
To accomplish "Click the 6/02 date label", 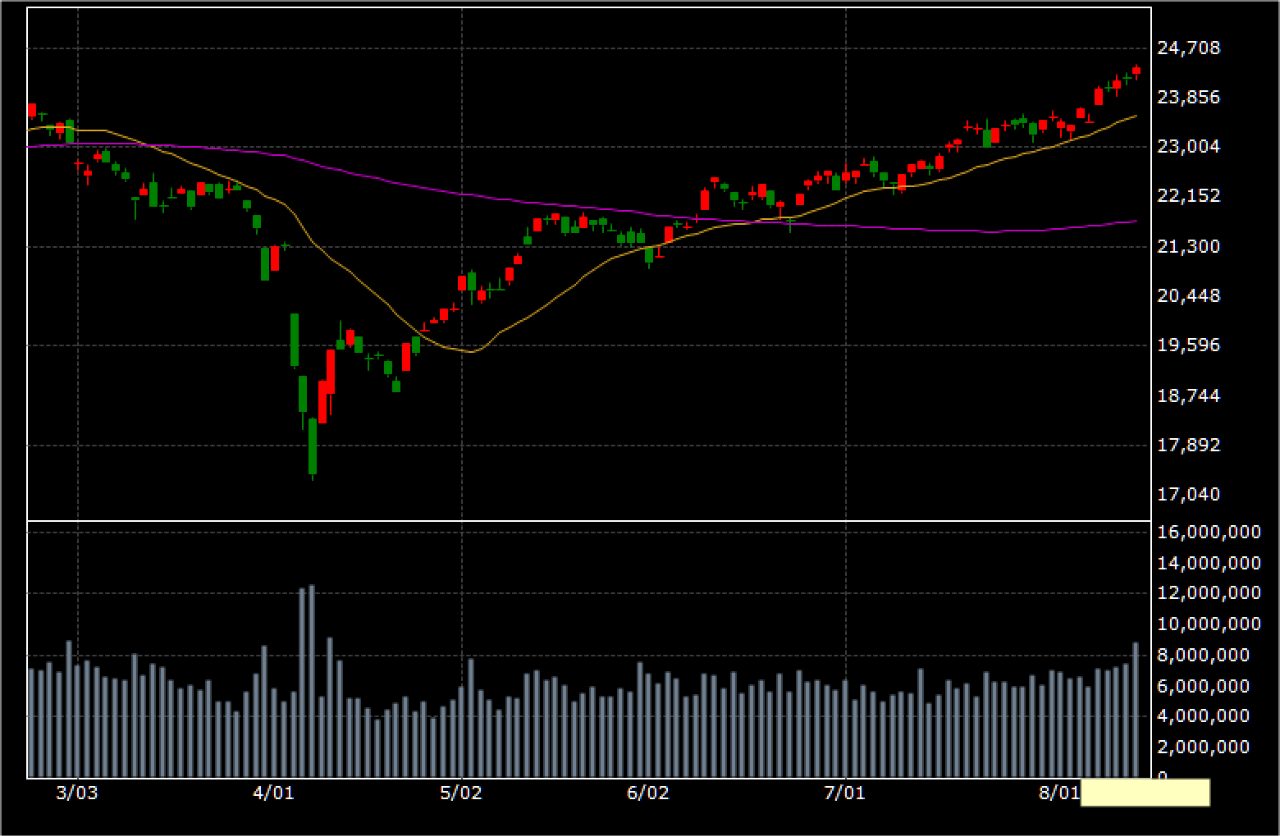I will click(647, 794).
